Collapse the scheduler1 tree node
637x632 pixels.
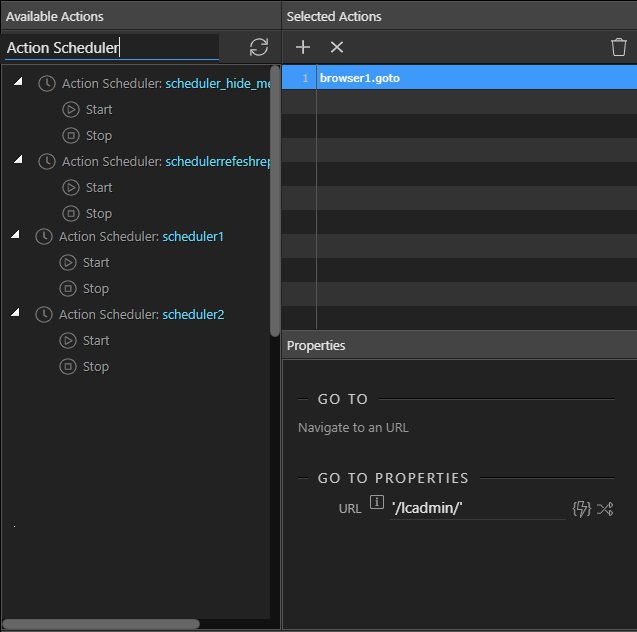pos(15,234)
